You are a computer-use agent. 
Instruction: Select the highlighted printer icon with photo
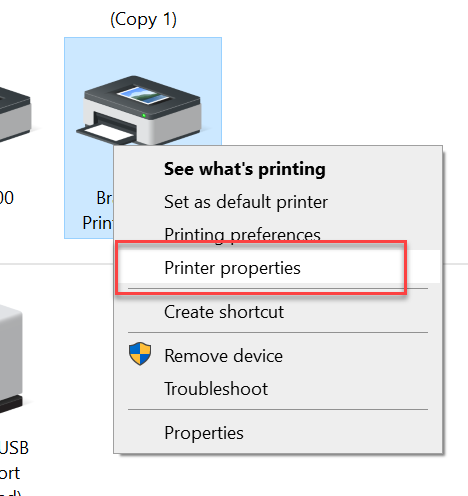tap(139, 110)
